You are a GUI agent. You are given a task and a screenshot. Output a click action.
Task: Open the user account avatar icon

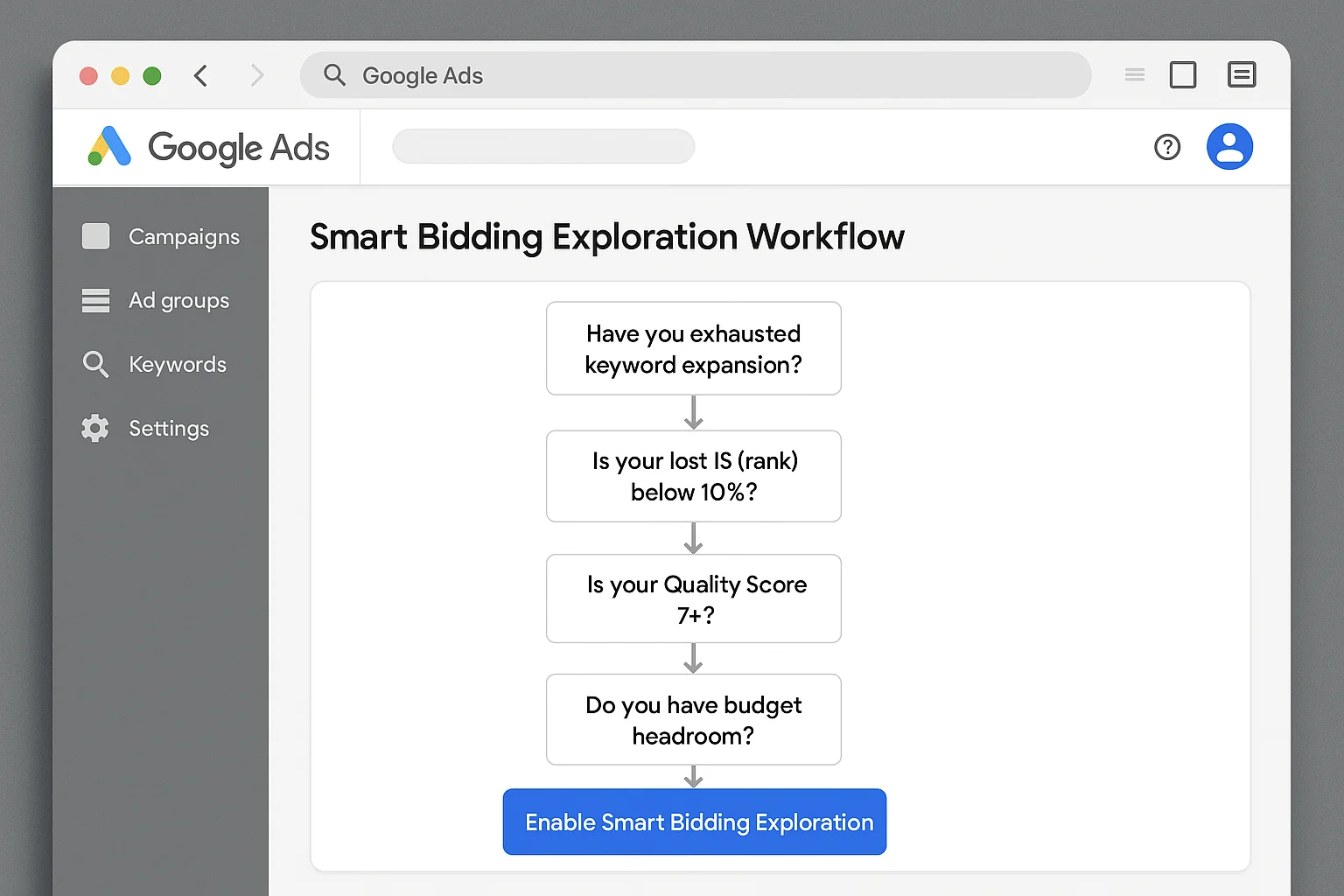click(1229, 146)
